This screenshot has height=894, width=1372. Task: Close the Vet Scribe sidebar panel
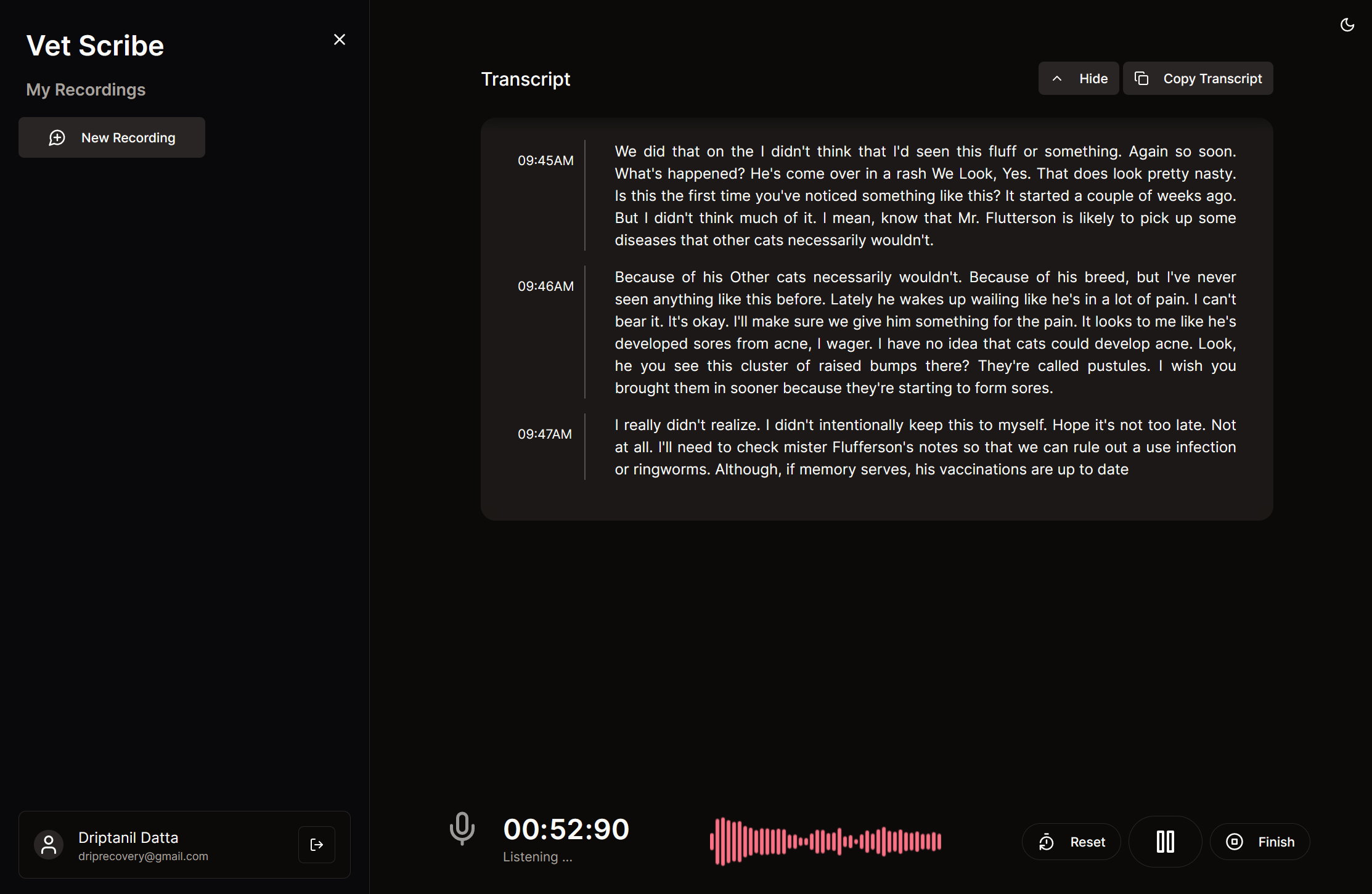(339, 39)
